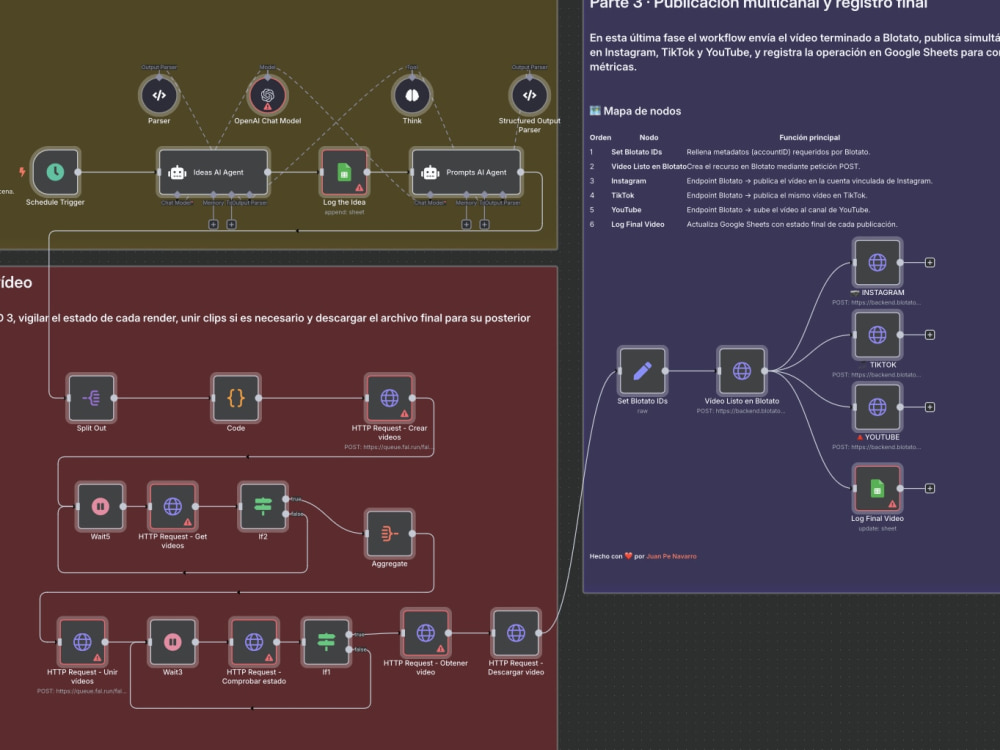Viewport: 1000px width, 750px height.
Task: Open HTTP Request - Obtener video node
Action: pyautogui.click(x=425, y=633)
